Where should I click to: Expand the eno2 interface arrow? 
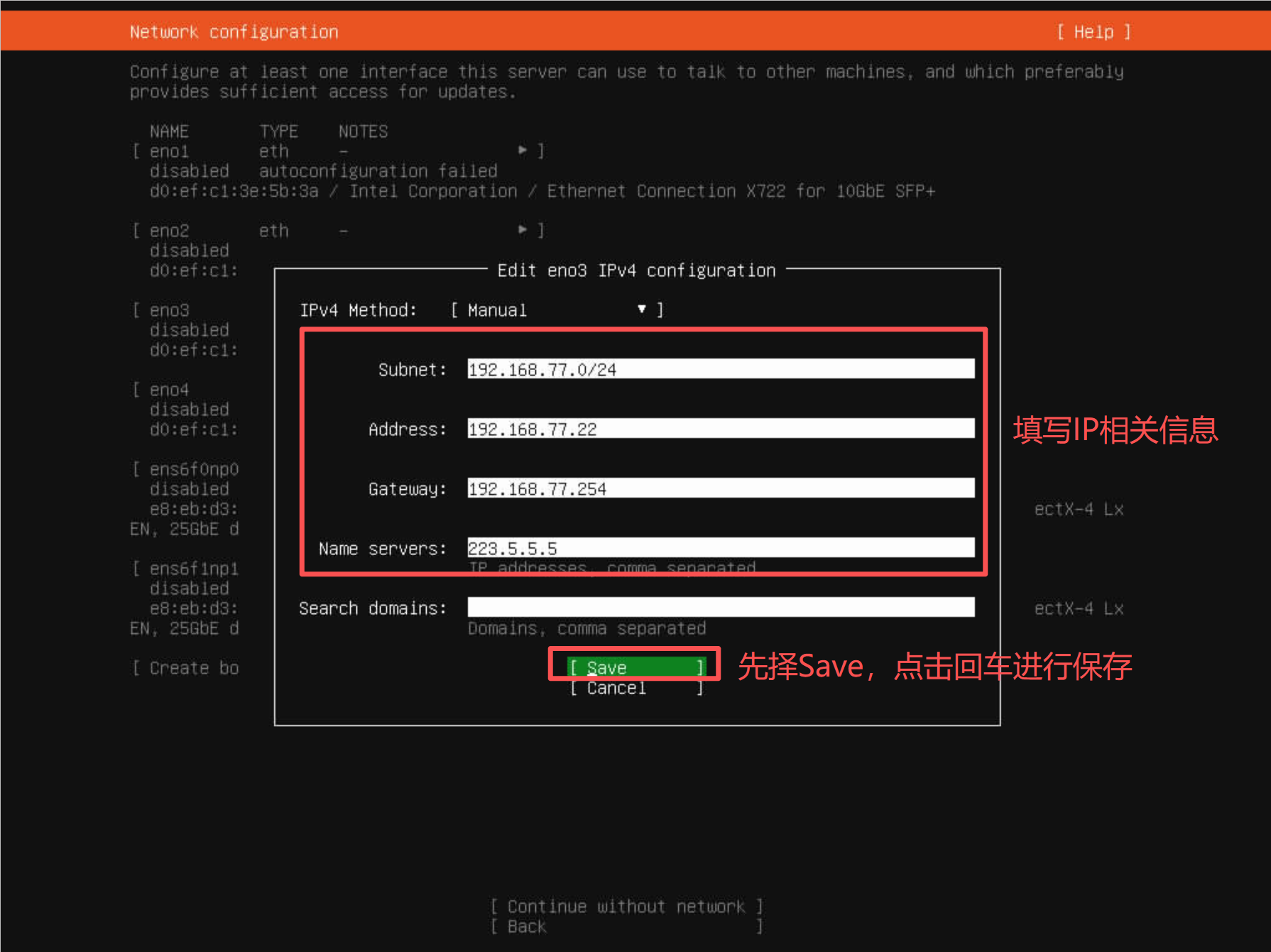coord(523,230)
